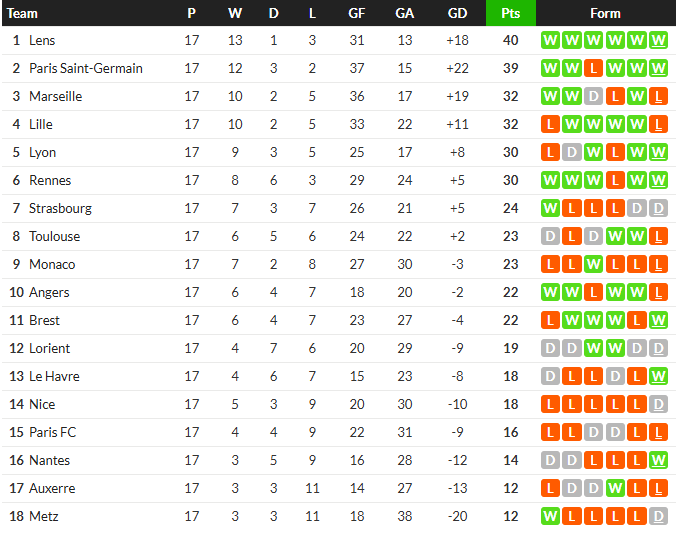The height and width of the screenshot is (548, 679).
Task: Sort by the GD column header
Action: 457,13
